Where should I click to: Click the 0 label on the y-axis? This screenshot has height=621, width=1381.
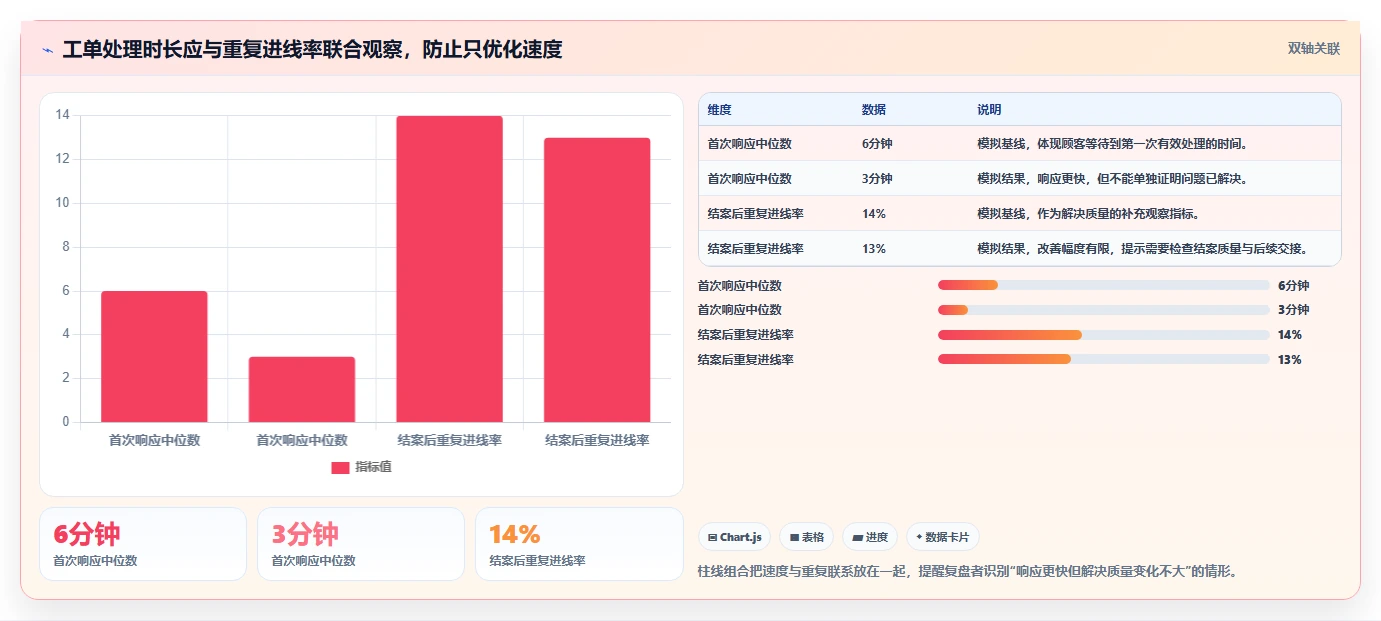[x=66, y=422]
